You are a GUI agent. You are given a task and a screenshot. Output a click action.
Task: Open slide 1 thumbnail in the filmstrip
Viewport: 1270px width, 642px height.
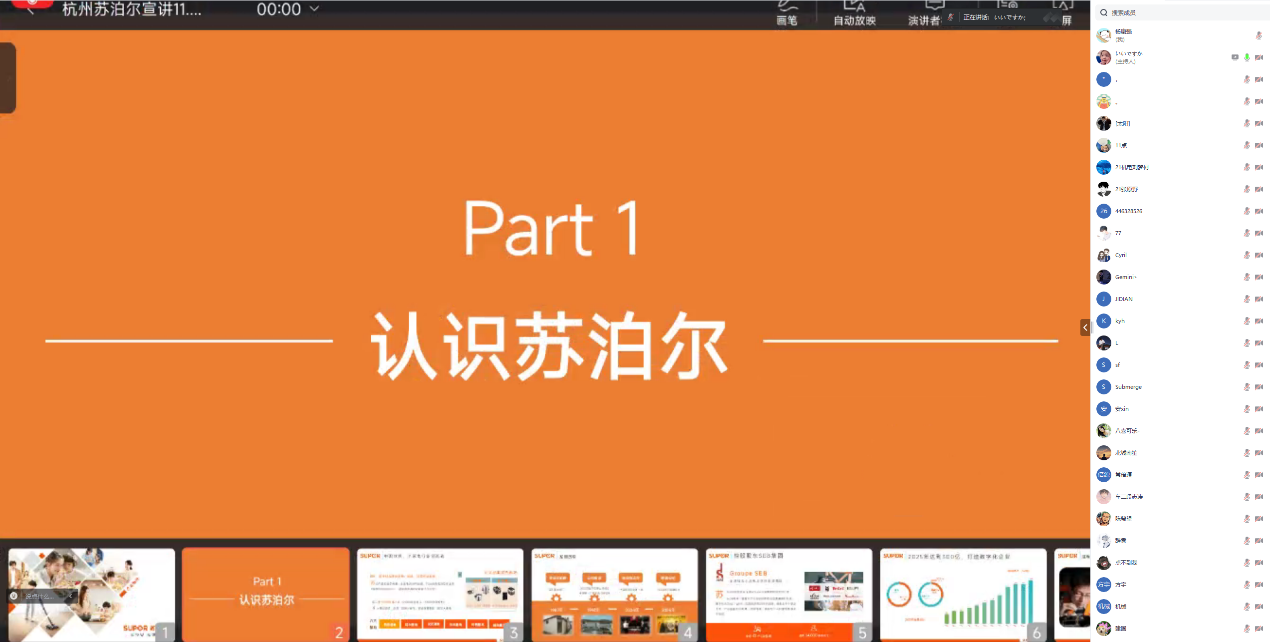(91, 594)
